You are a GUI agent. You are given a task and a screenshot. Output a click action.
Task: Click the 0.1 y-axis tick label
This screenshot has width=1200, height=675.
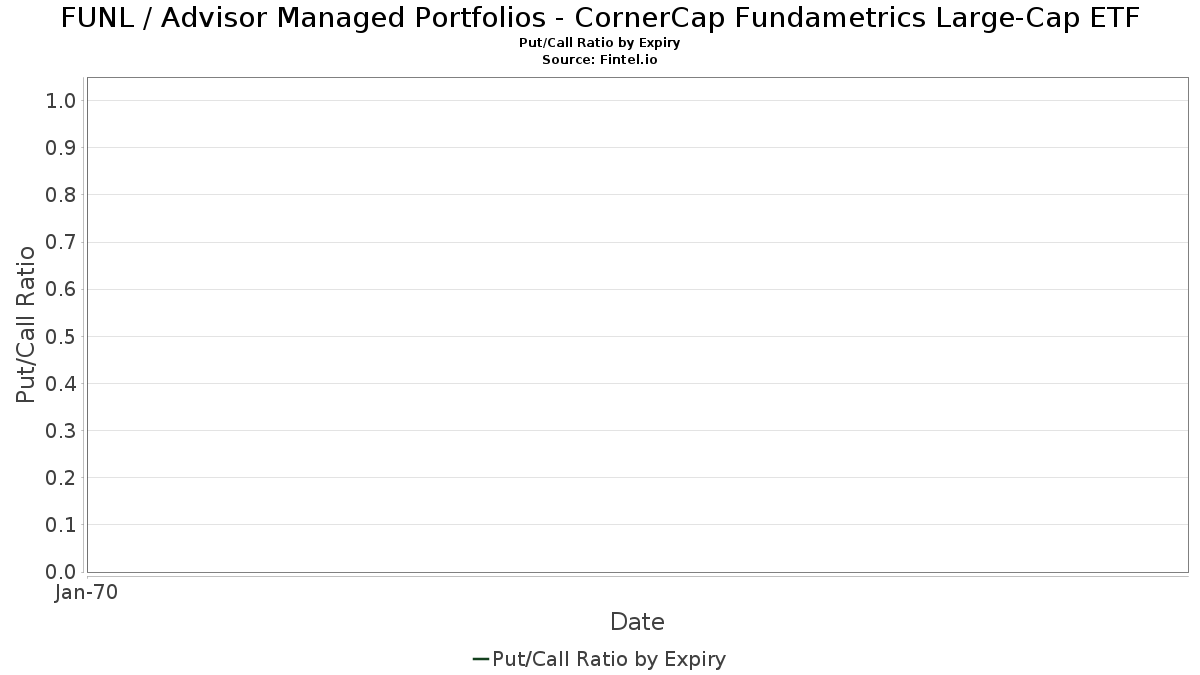(x=61, y=524)
